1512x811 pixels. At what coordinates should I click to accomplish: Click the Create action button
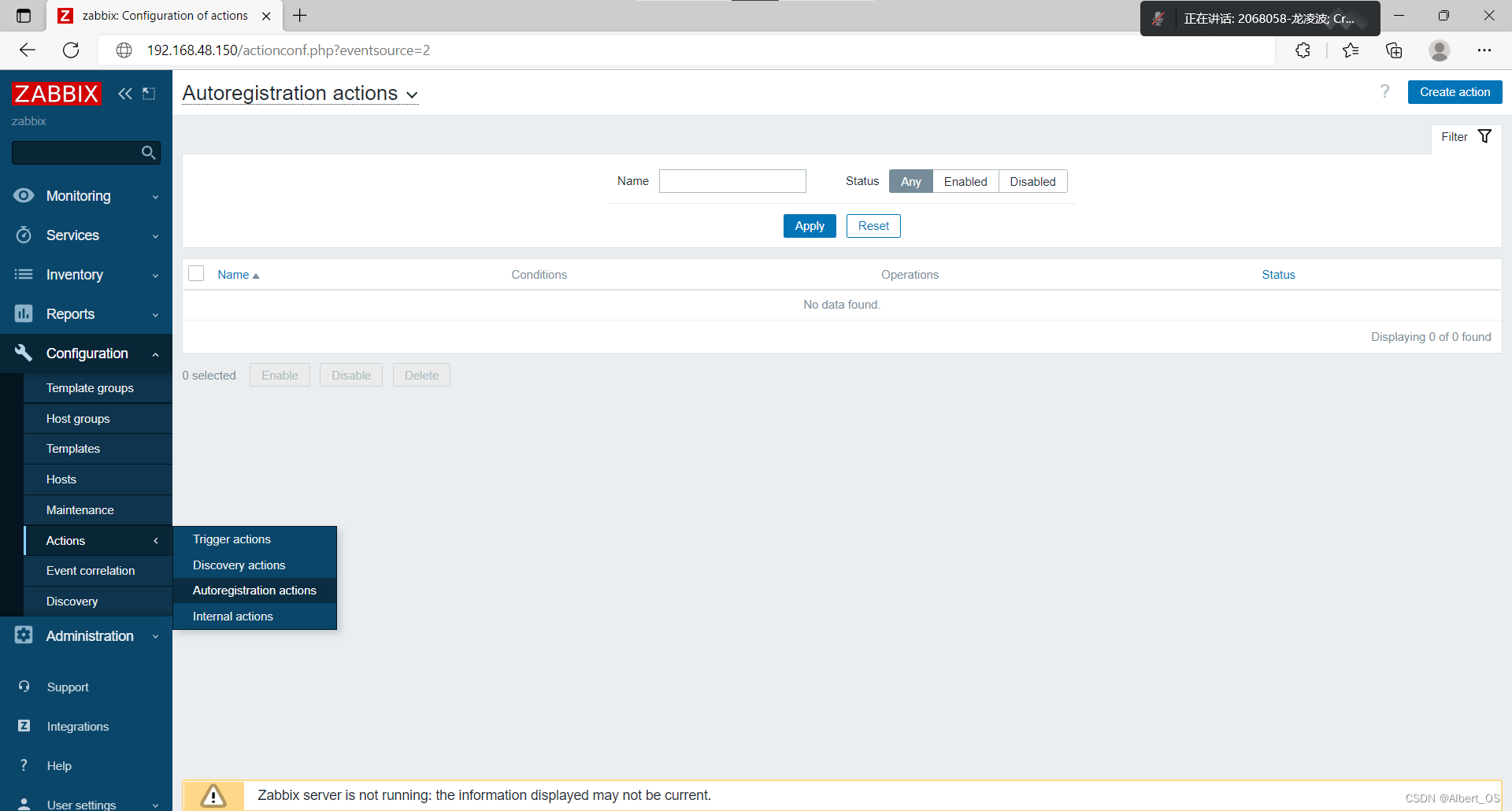coord(1455,92)
